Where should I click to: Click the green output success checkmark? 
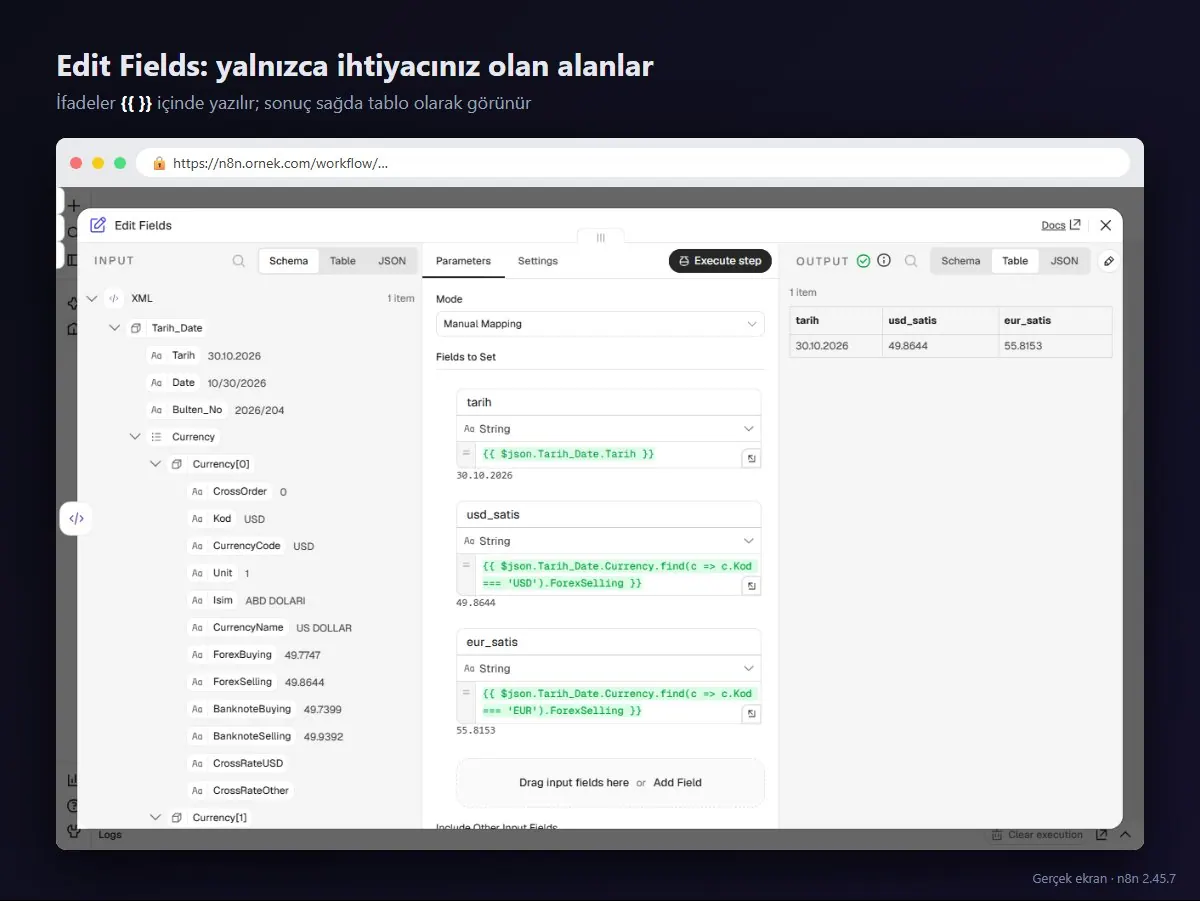coord(863,261)
